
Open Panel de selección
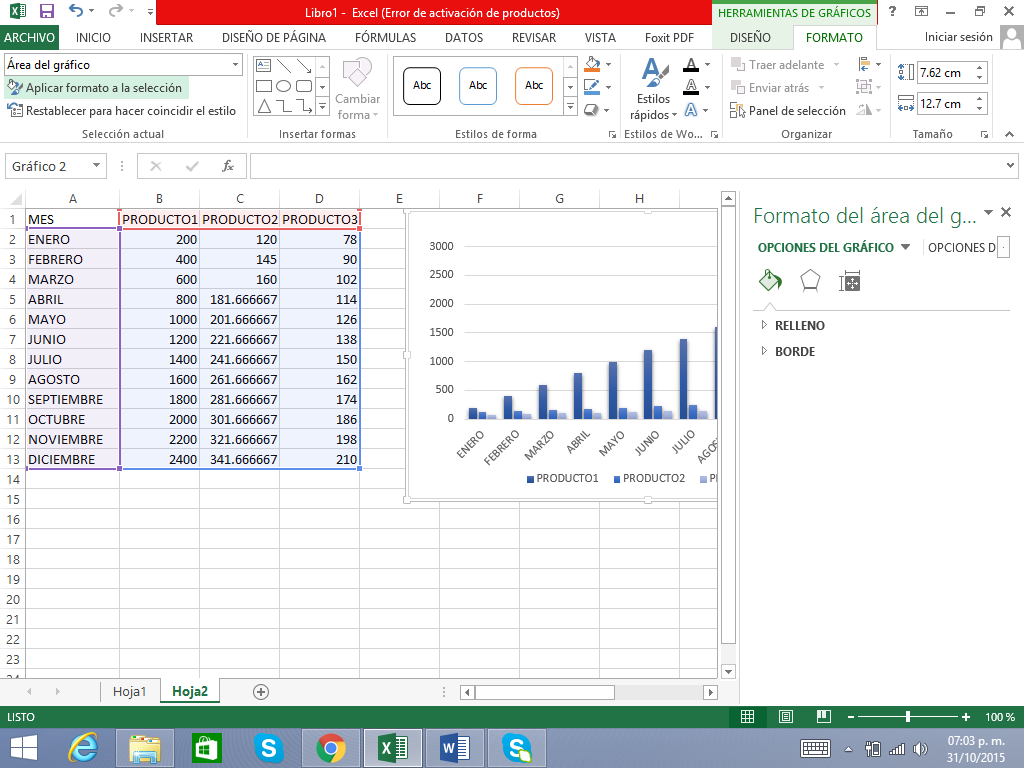coord(788,111)
